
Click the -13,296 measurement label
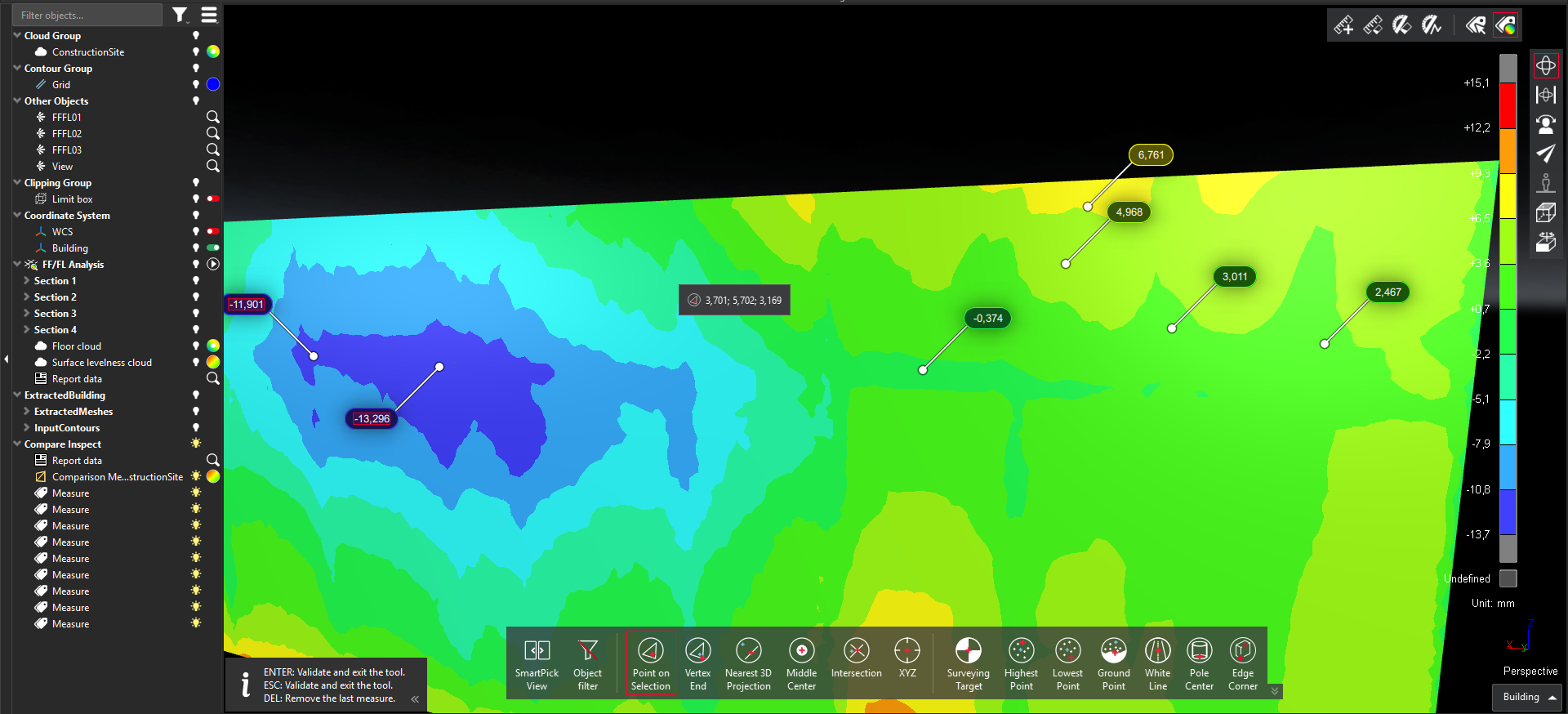tap(372, 419)
